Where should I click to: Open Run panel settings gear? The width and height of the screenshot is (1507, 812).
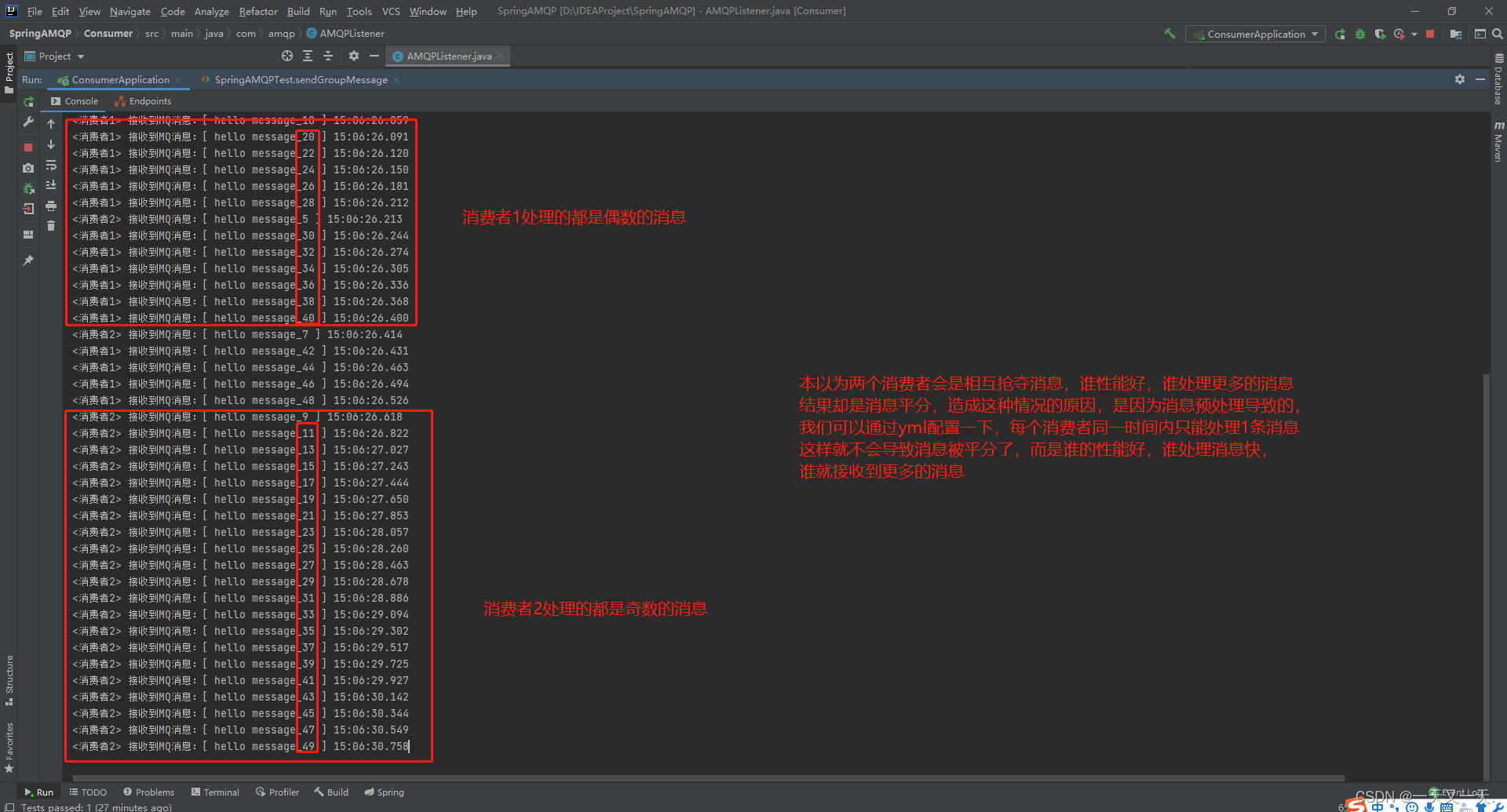(x=1460, y=79)
